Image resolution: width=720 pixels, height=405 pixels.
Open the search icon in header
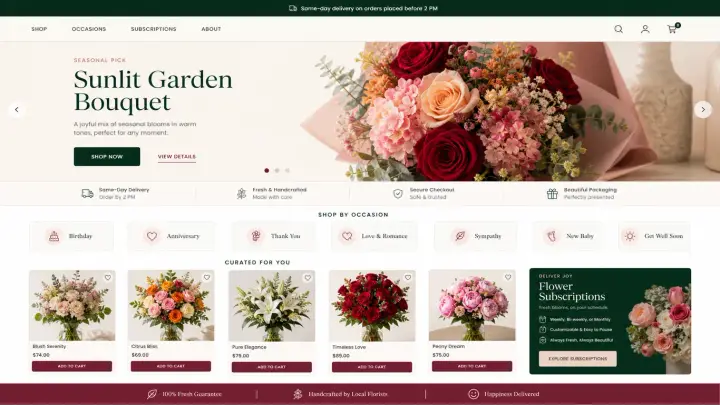point(619,29)
